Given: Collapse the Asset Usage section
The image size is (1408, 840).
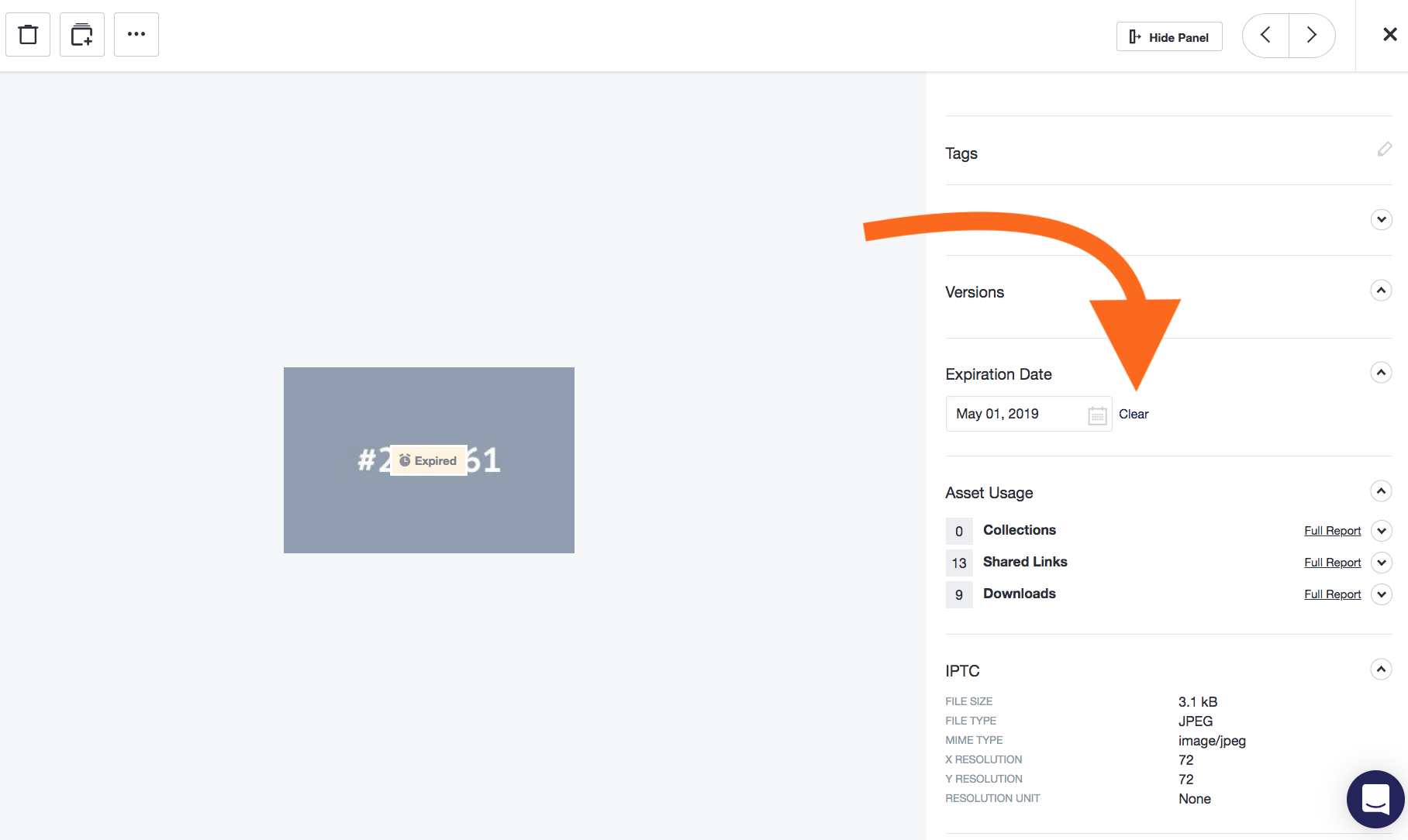Looking at the screenshot, I should pyautogui.click(x=1381, y=491).
